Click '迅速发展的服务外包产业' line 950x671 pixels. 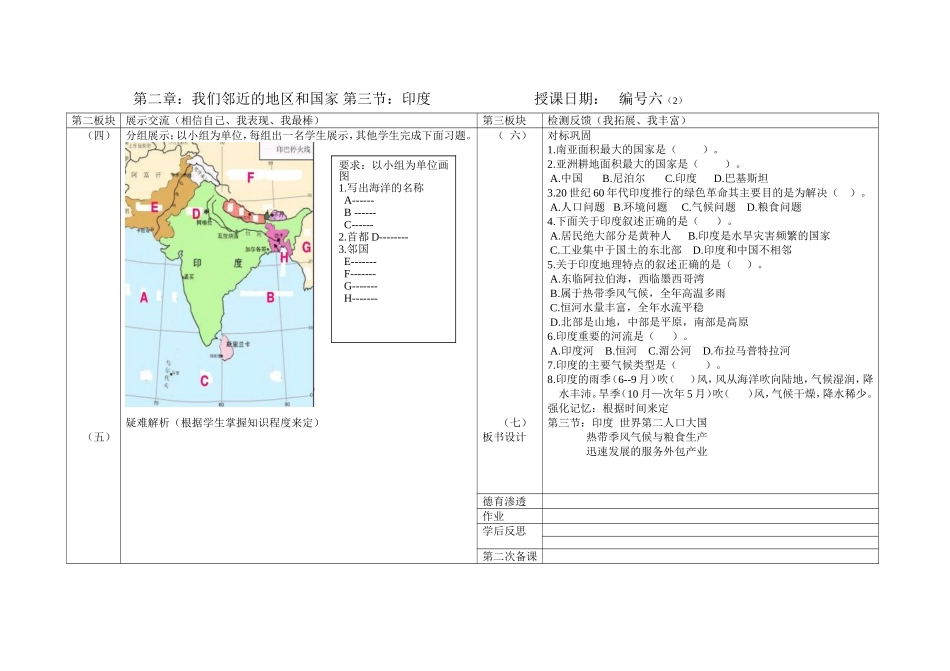pos(646,451)
